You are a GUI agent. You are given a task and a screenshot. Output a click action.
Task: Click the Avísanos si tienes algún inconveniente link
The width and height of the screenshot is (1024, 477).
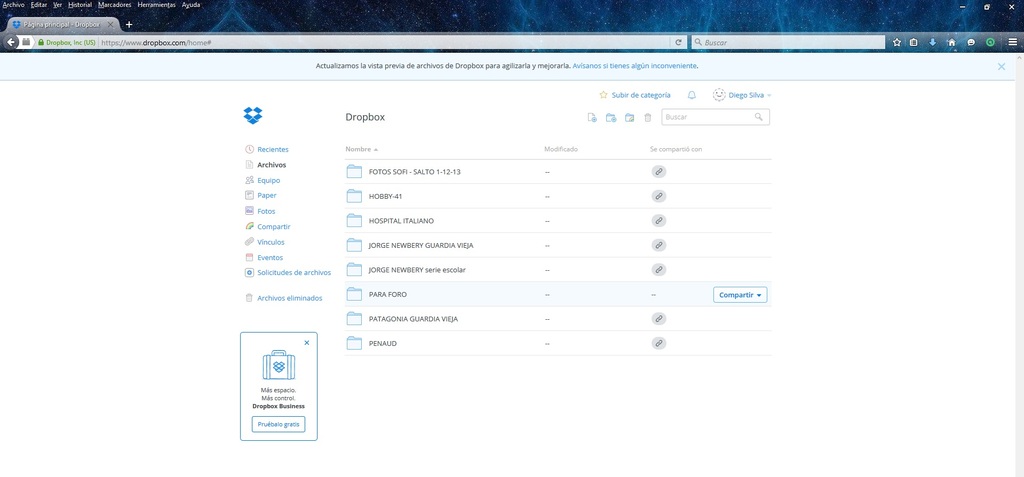tap(635, 66)
